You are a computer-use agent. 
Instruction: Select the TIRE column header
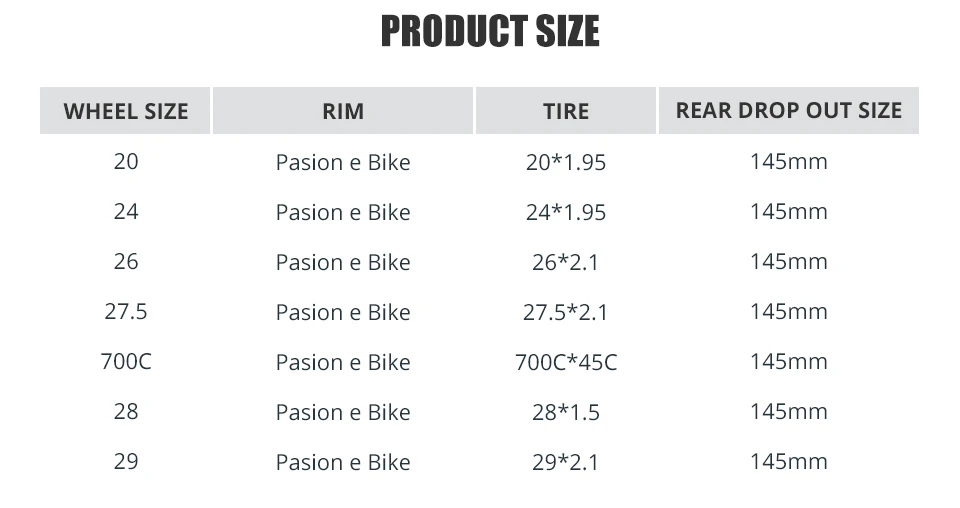pos(566,111)
